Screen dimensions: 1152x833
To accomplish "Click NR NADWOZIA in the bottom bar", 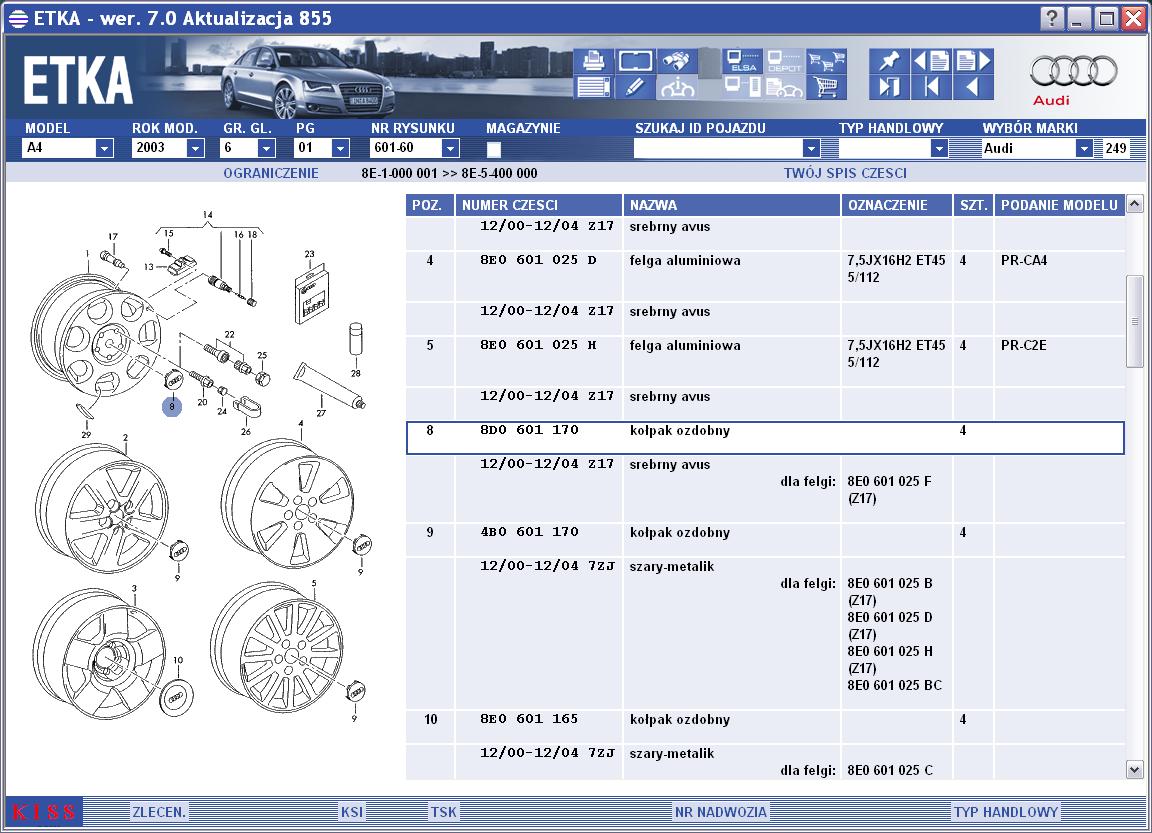I will pyautogui.click(x=721, y=812).
